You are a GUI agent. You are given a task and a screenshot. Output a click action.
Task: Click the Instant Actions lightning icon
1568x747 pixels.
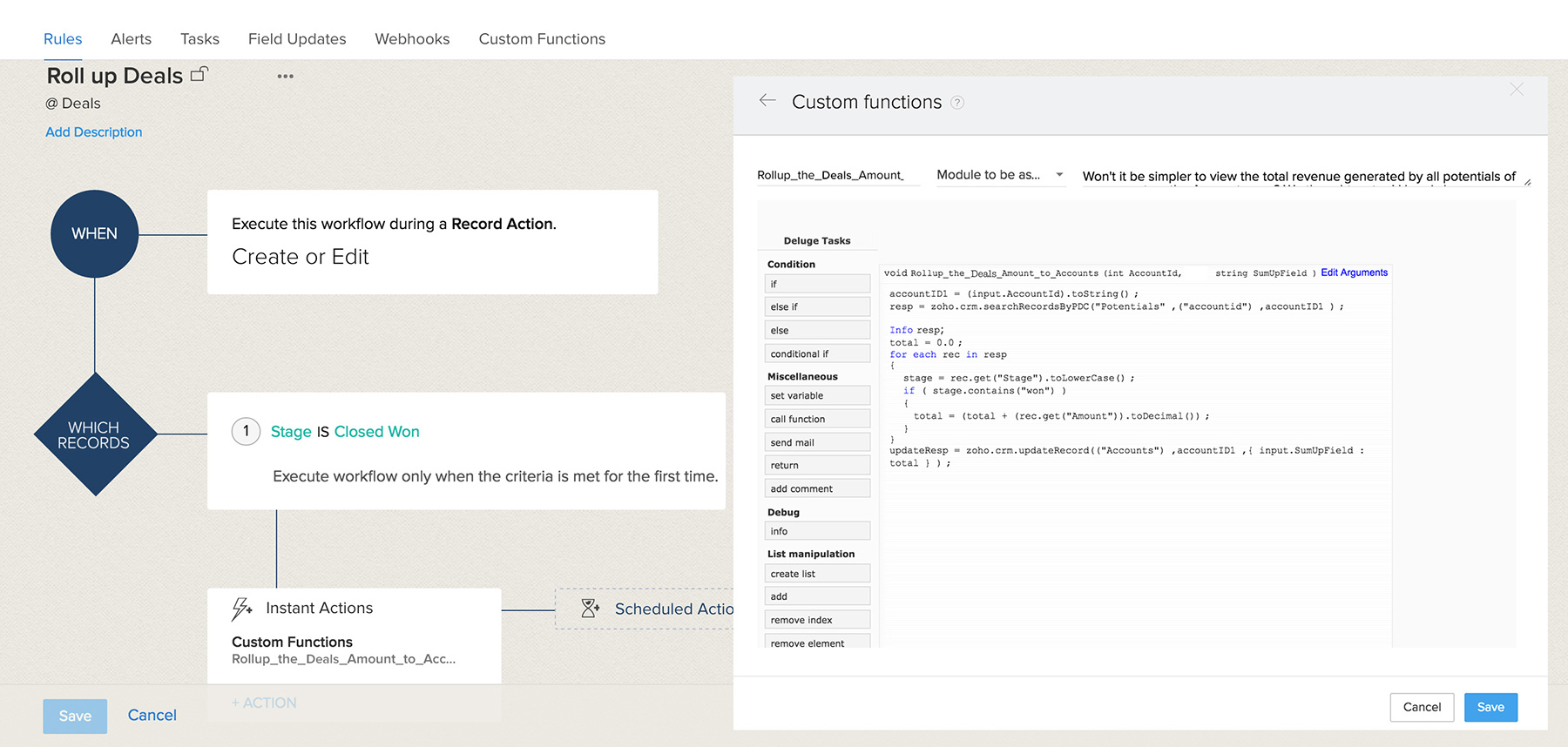click(x=241, y=609)
